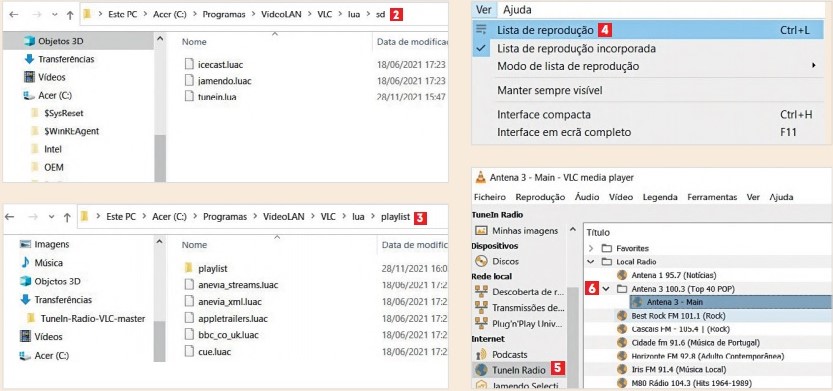Click the VLC cone icon in title bar
This screenshot has height=391, width=833.
click(480, 177)
